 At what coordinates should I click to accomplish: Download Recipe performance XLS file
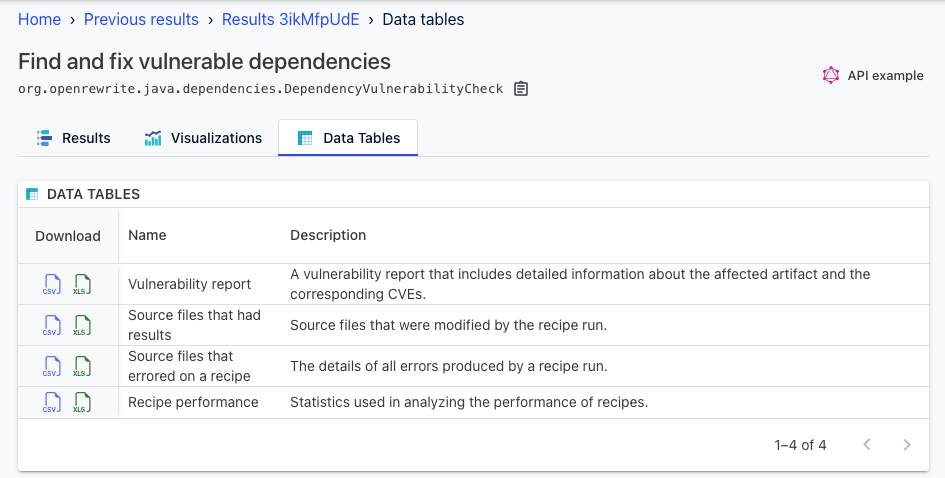pyautogui.click(x=82, y=402)
